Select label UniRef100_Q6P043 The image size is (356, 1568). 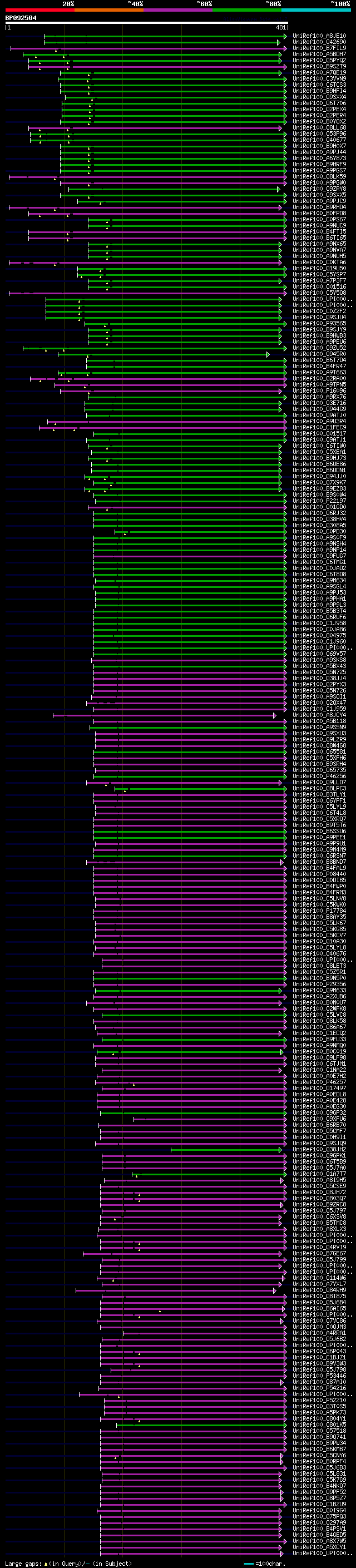coord(319,1352)
